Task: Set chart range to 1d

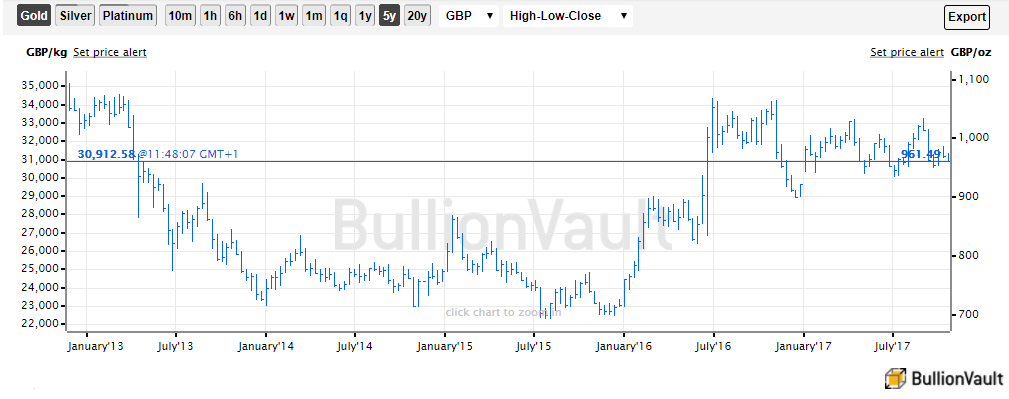Action: [x=260, y=16]
